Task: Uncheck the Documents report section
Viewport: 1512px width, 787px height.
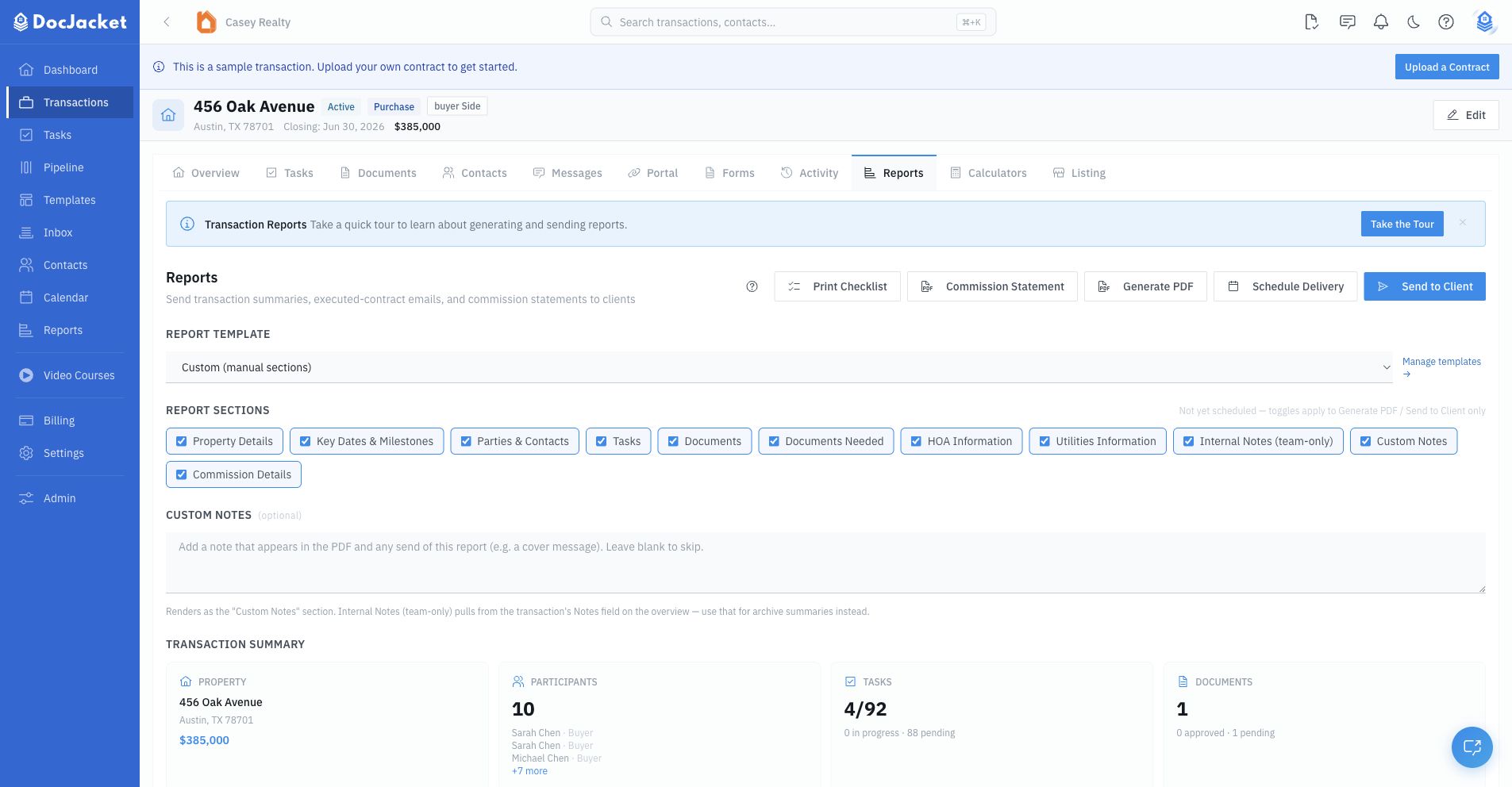Action: coord(673,441)
